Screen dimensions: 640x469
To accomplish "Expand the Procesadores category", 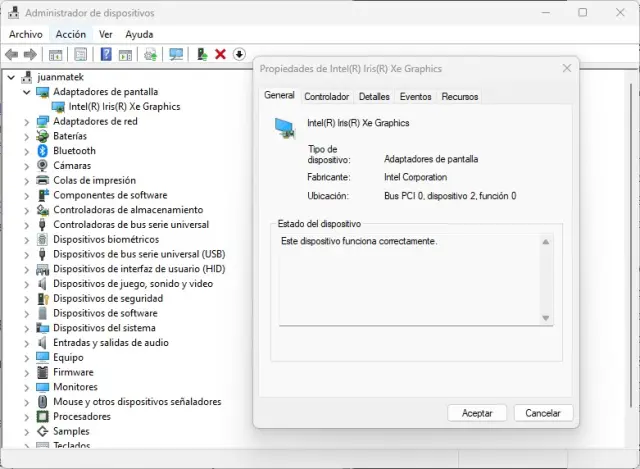I will (x=27, y=416).
